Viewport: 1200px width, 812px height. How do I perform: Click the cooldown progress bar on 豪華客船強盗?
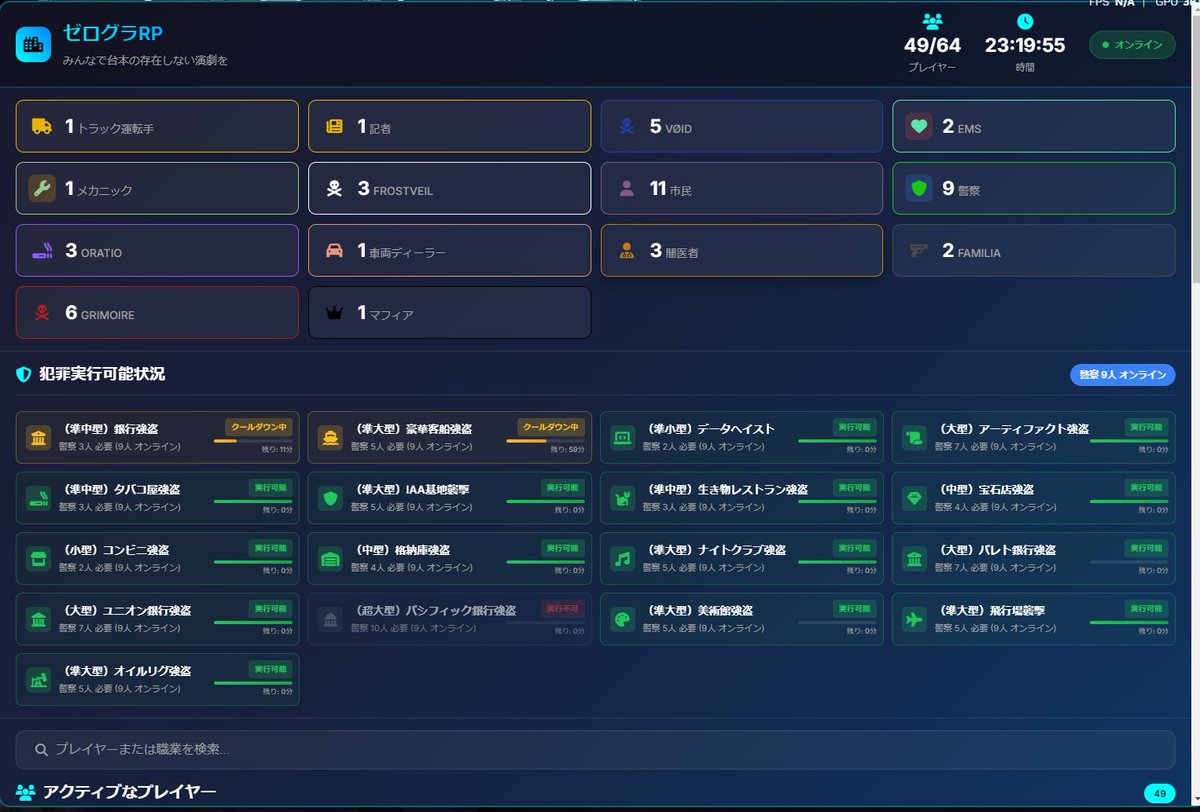(x=545, y=441)
